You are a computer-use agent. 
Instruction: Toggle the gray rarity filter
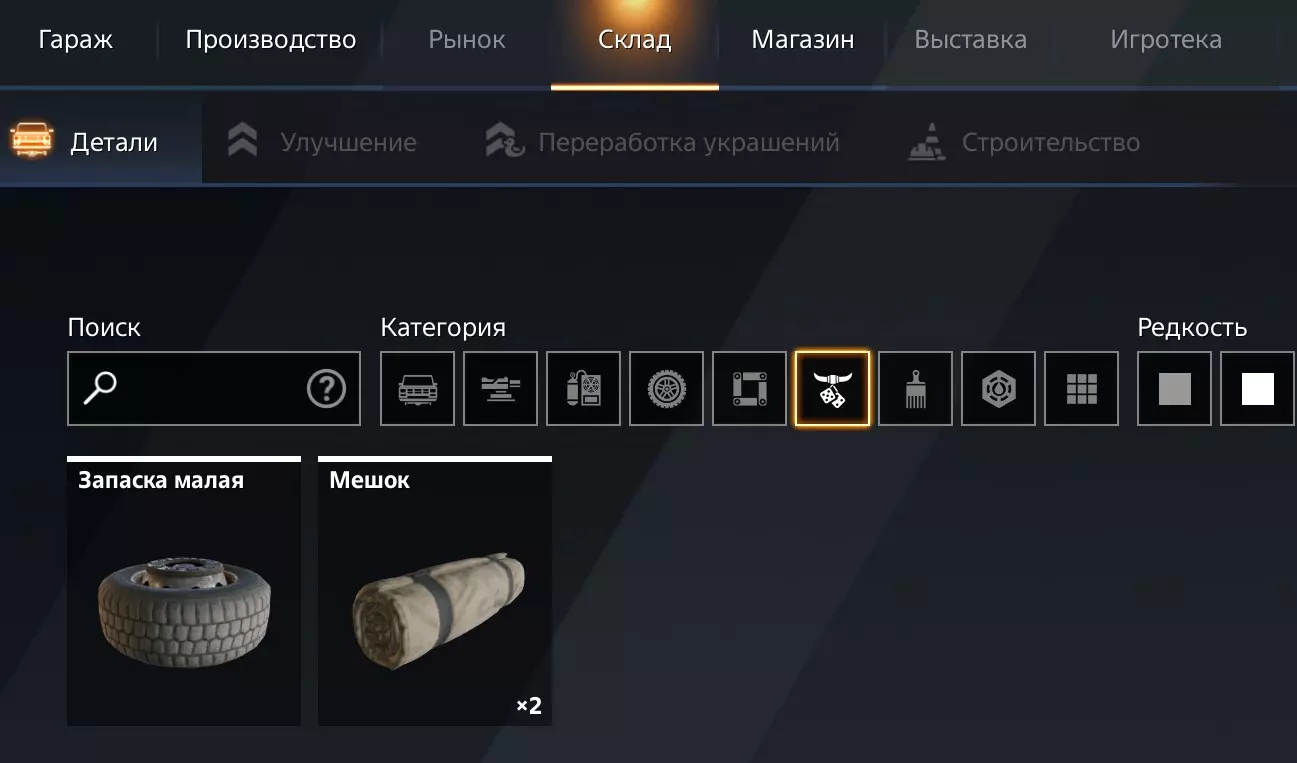pos(1174,388)
